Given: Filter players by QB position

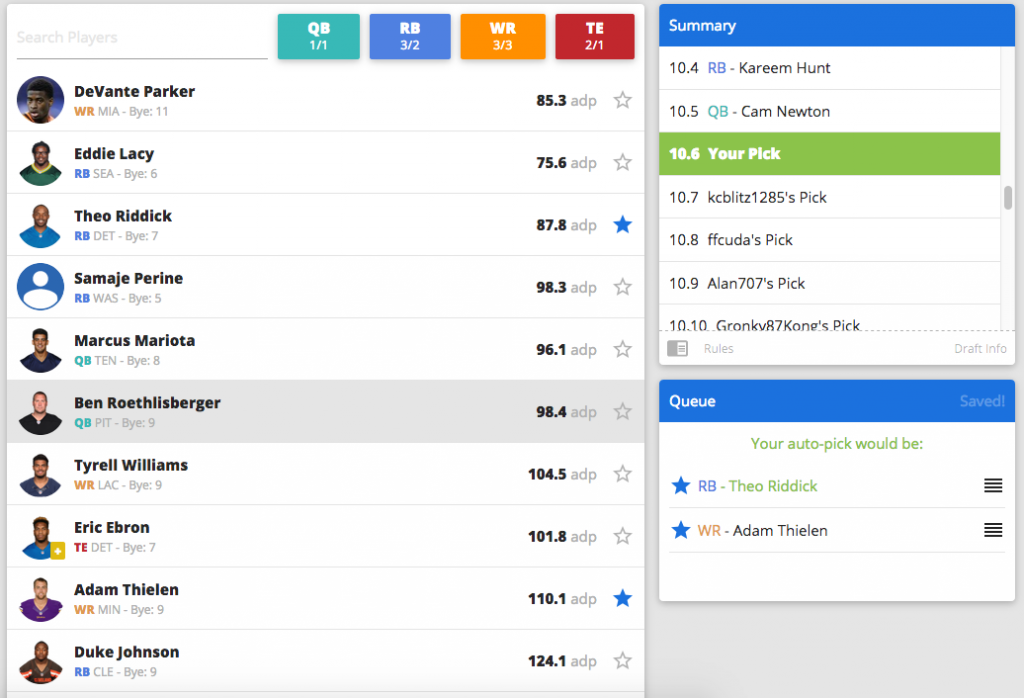Looking at the screenshot, I should [318, 37].
